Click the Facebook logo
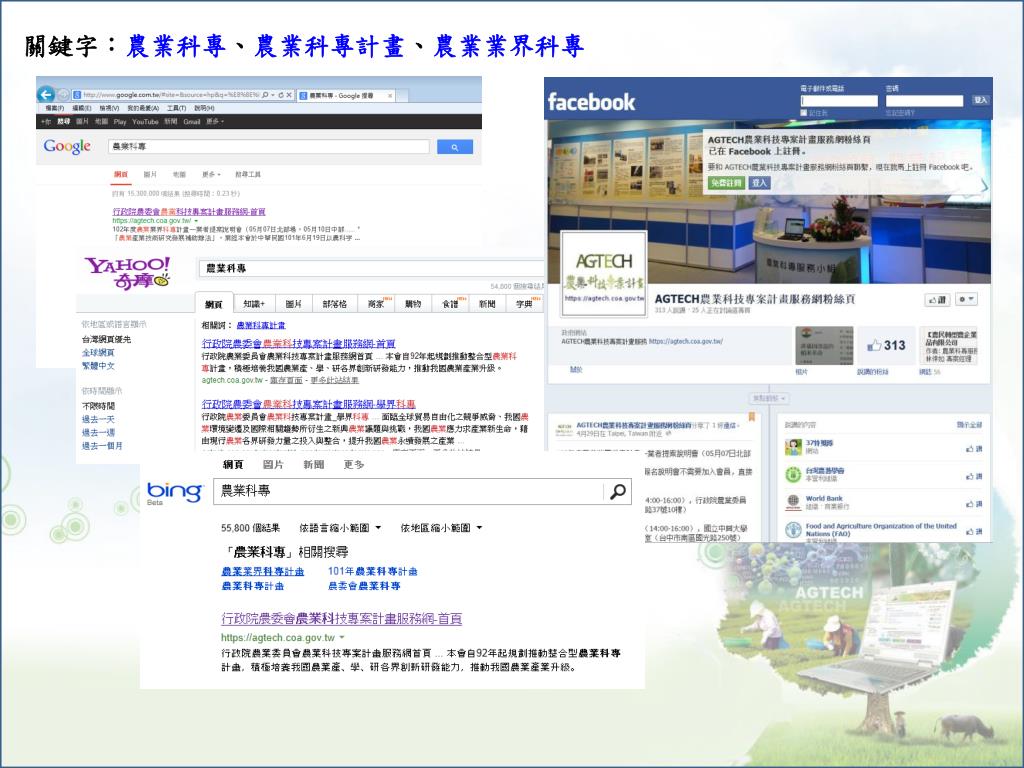Screen dimensions: 1024x768 [591, 102]
